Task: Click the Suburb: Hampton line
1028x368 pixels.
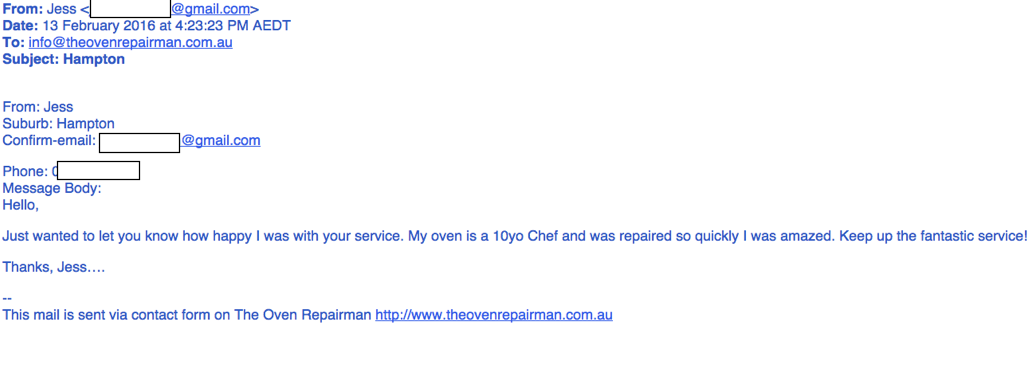Action: point(58,123)
